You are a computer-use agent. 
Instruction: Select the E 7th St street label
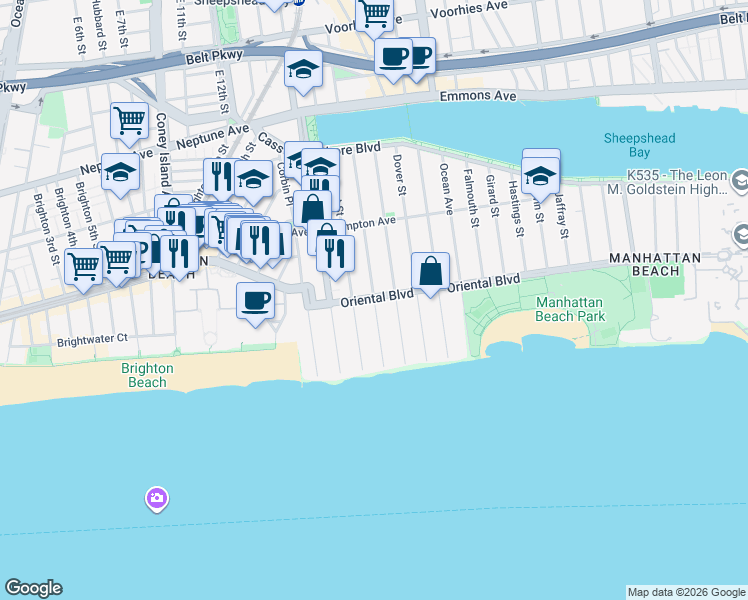pyautogui.click(x=122, y=29)
